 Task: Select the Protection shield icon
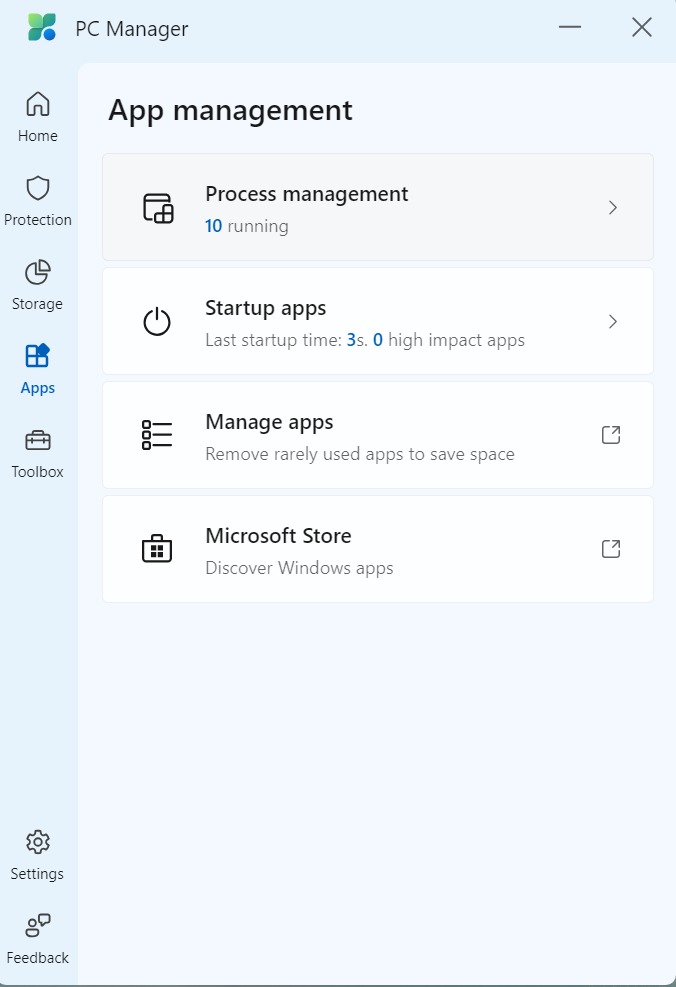coord(38,188)
